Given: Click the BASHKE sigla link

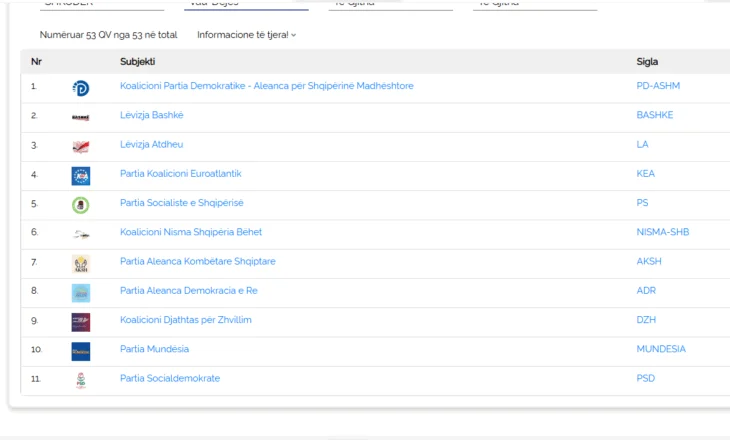Looking at the screenshot, I should tap(655, 115).
